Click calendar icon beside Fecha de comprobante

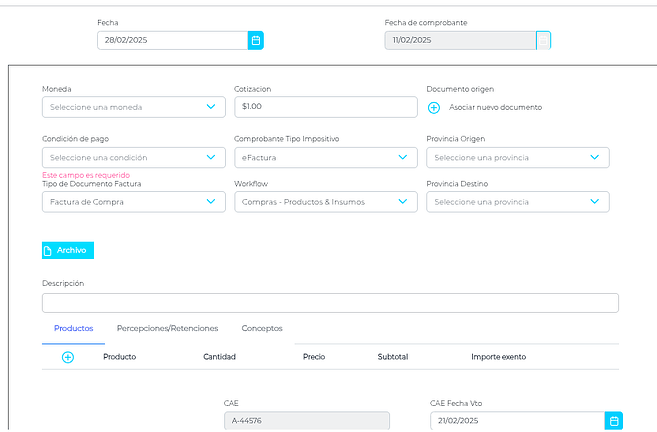(x=543, y=40)
